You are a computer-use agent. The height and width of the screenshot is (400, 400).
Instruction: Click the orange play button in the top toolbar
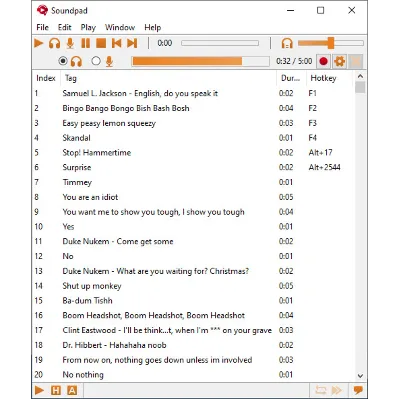(39, 43)
